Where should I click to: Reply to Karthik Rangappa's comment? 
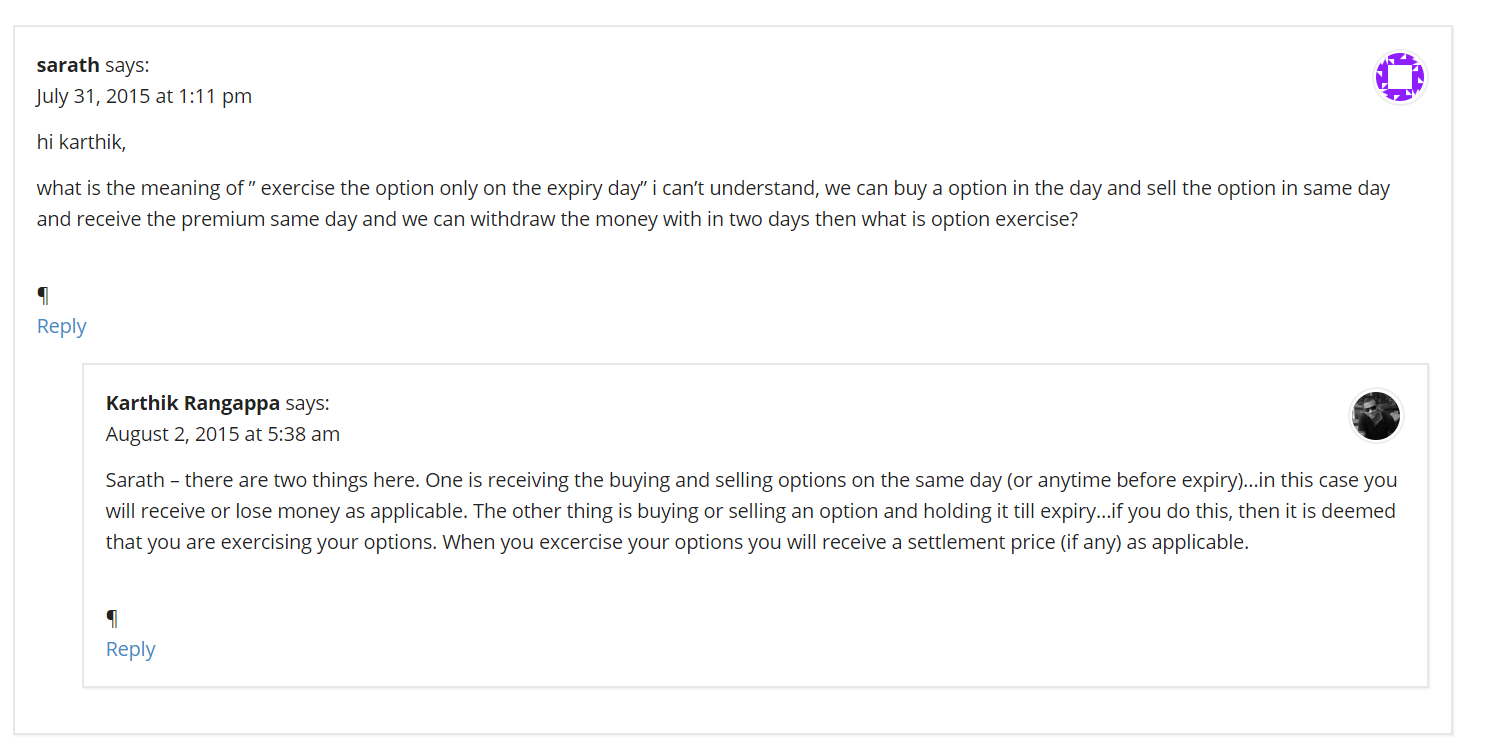[131, 649]
